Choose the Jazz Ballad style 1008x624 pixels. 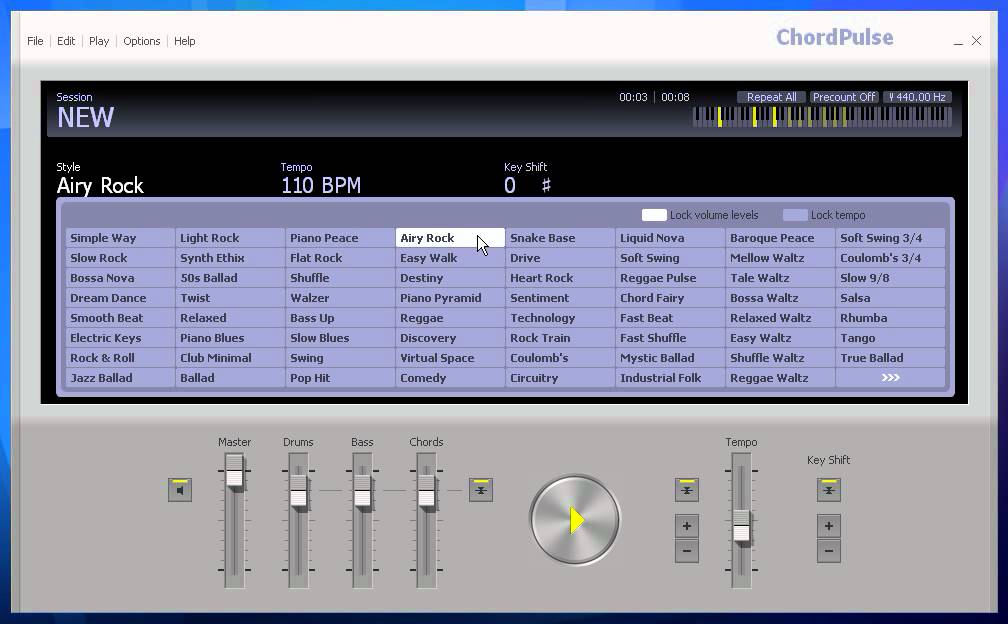(x=120, y=378)
